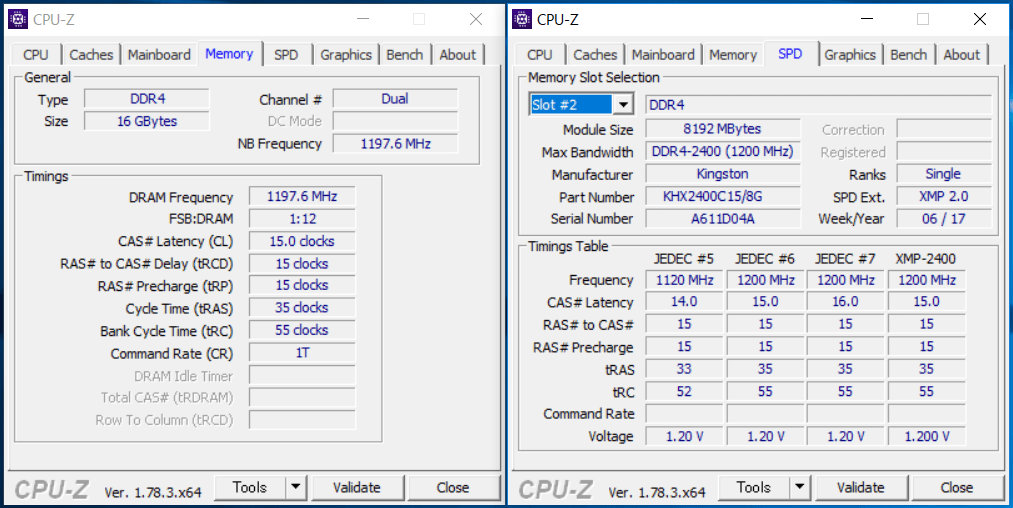The width and height of the screenshot is (1013, 508).
Task: Click the empty DRAM Idle Timer field
Action: tap(302, 376)
